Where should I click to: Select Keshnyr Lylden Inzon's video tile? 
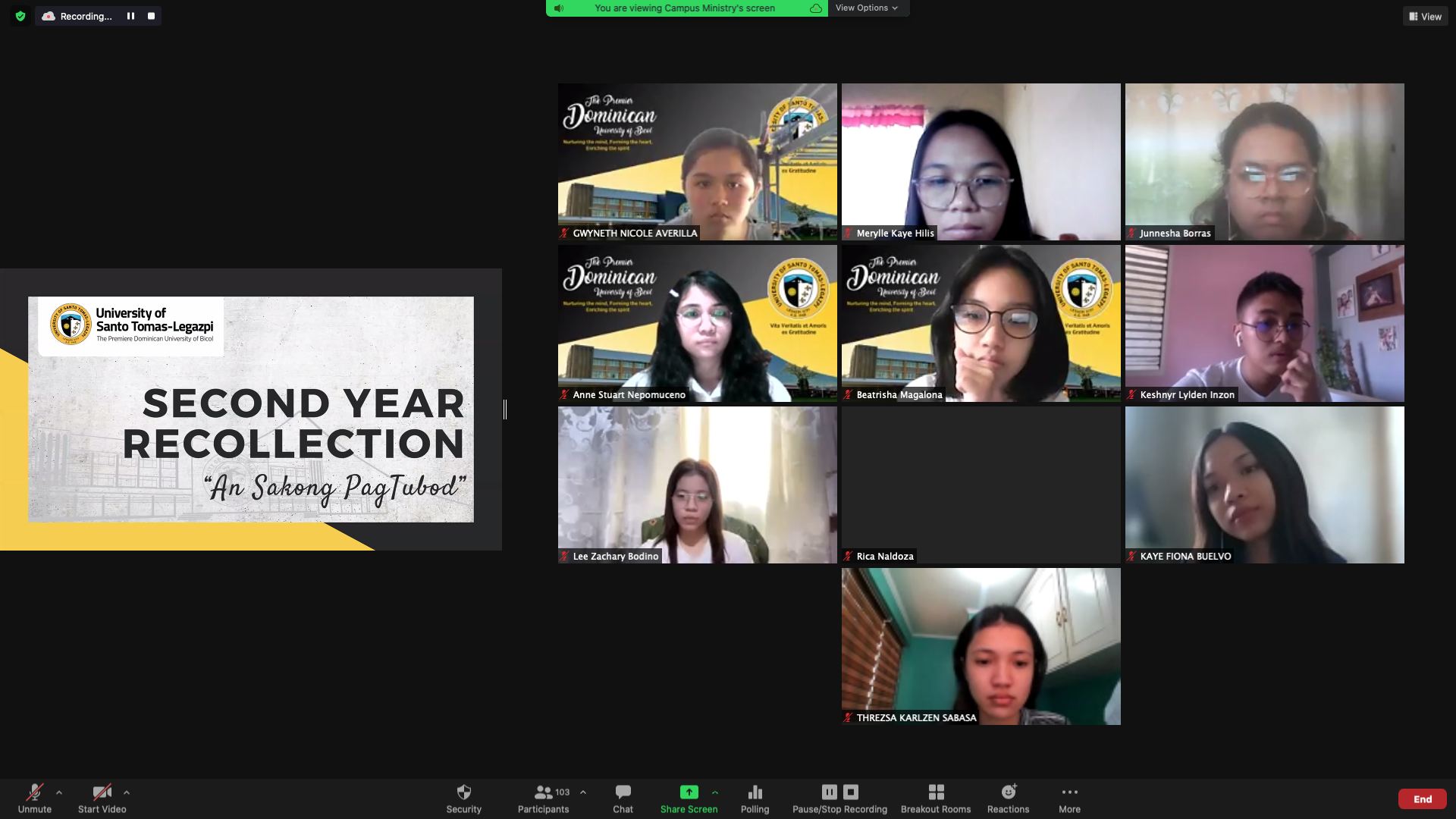coord(1264,323)
